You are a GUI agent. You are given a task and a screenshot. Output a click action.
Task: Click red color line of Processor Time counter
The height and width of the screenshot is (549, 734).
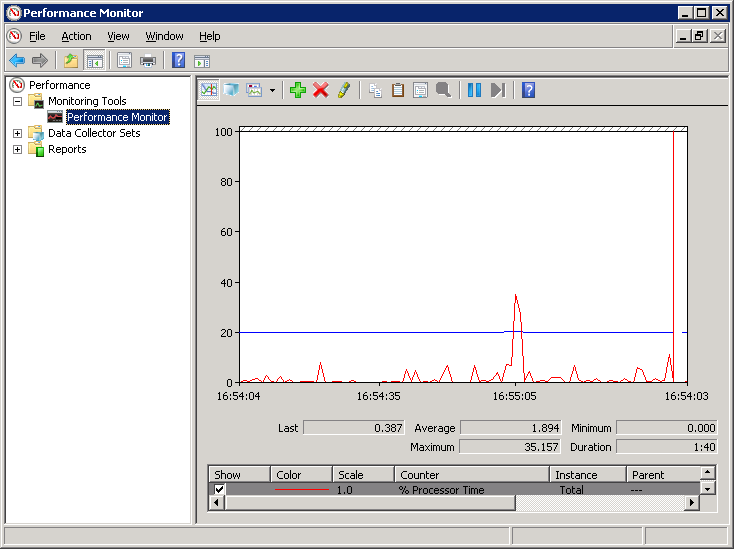pyautogui.click(x=301, y=490)
